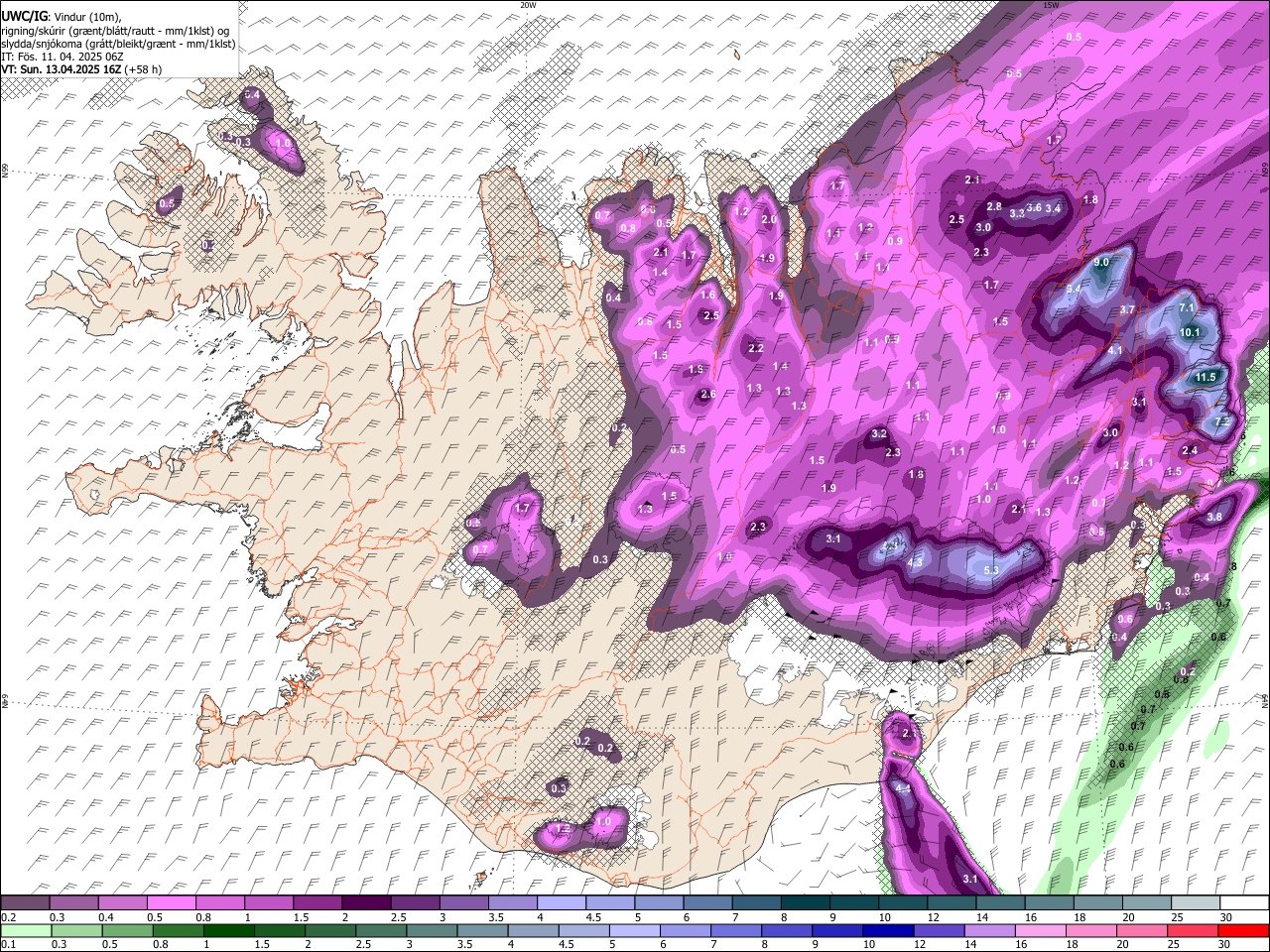Click the 4.3 precipitation value on the map
1270x952 pixels.
[916, 562]
